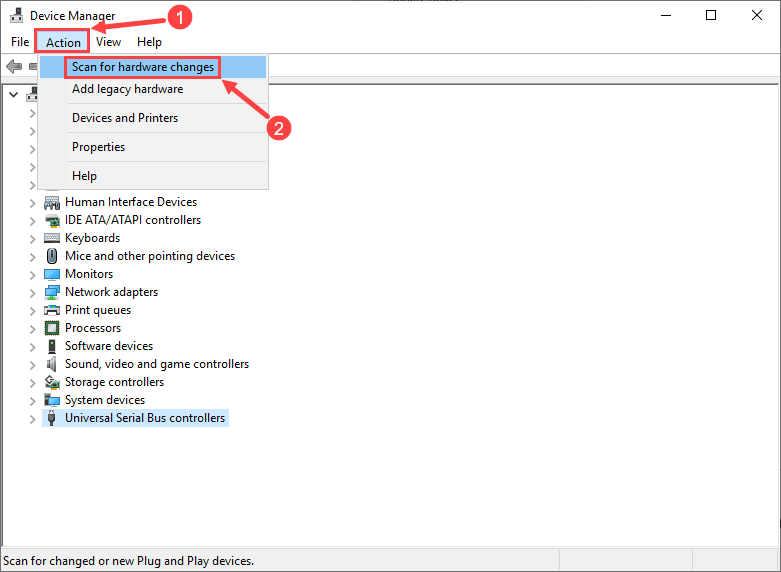The height and width of the screenshot is (572, 781).
Task: Select IDE ATA/ATAPI controllers label
Action: 133,220
